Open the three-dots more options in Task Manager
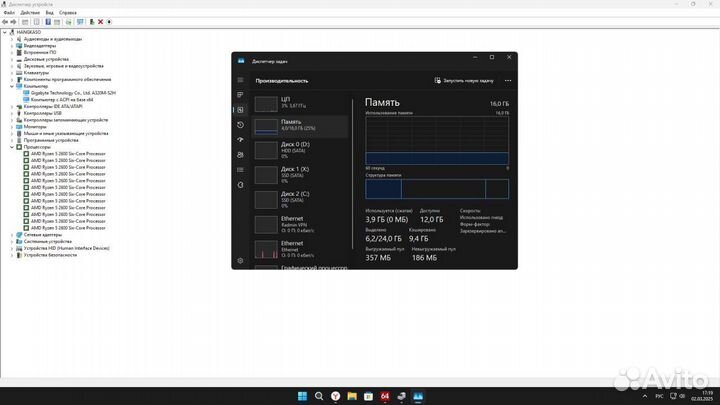This screenshot has width=720, height=405. coord(508,80)
